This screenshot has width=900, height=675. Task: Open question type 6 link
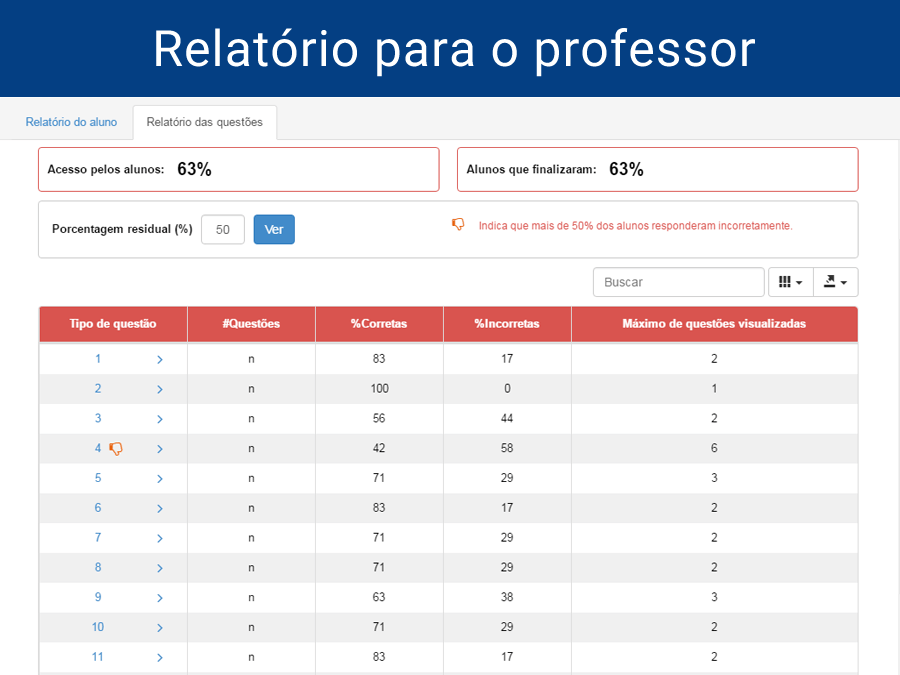click(x=98, y=508)
